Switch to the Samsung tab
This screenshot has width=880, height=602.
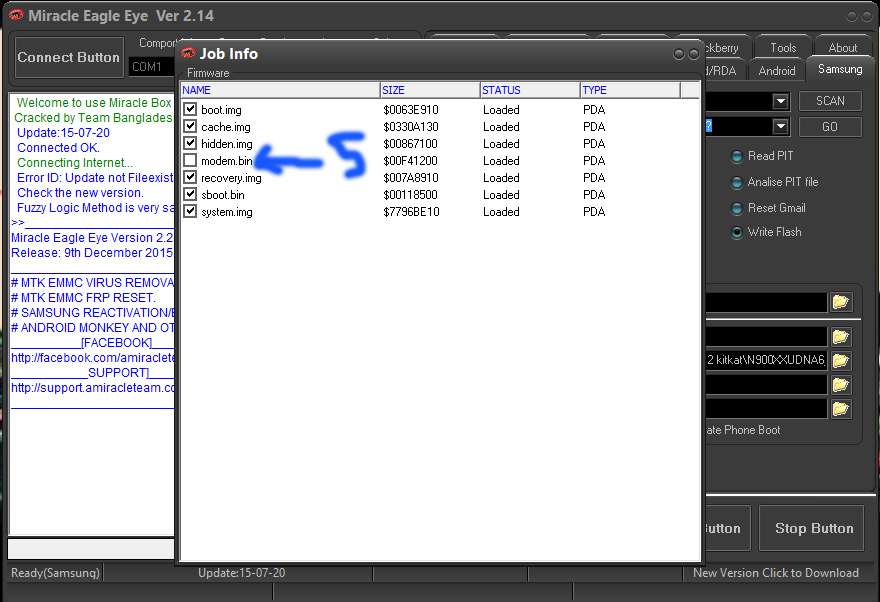coord(840,69)
